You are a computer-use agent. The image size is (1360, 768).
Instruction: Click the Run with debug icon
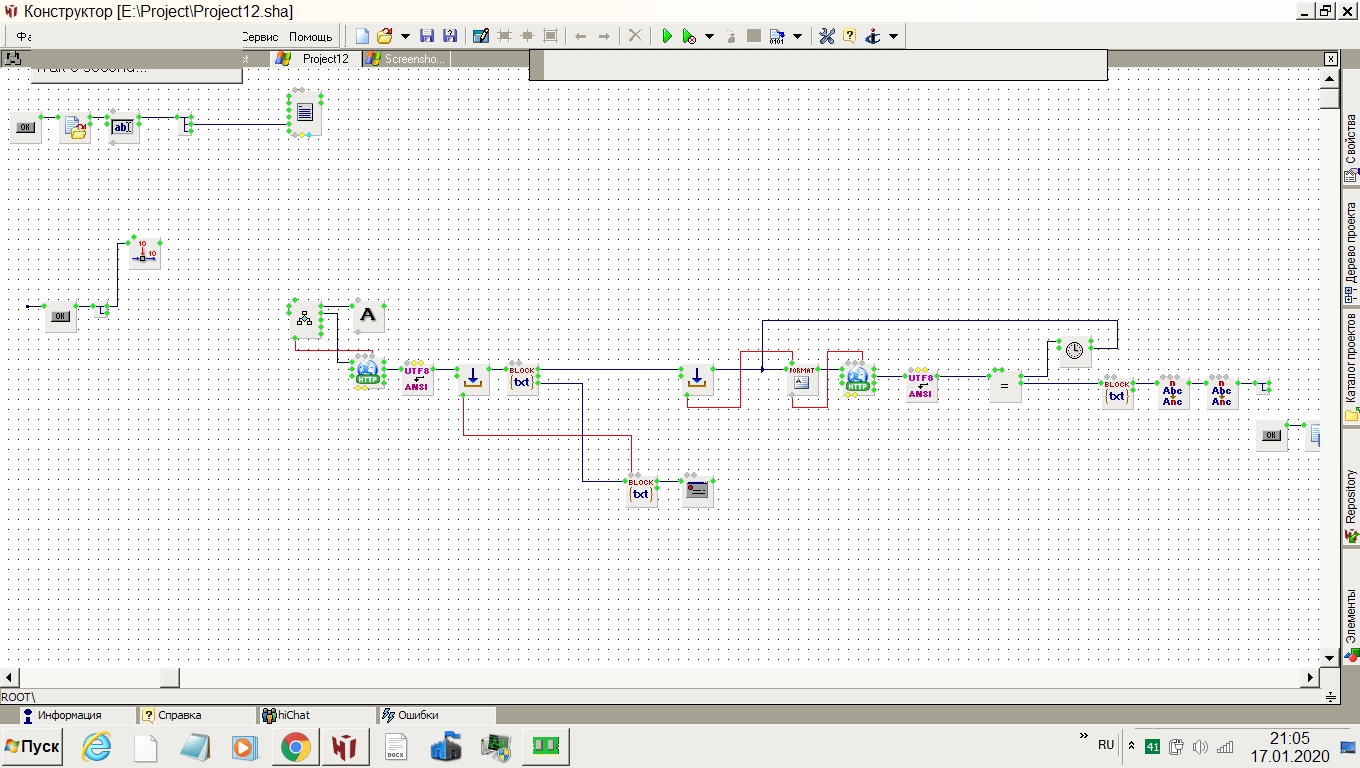(689, 36)
